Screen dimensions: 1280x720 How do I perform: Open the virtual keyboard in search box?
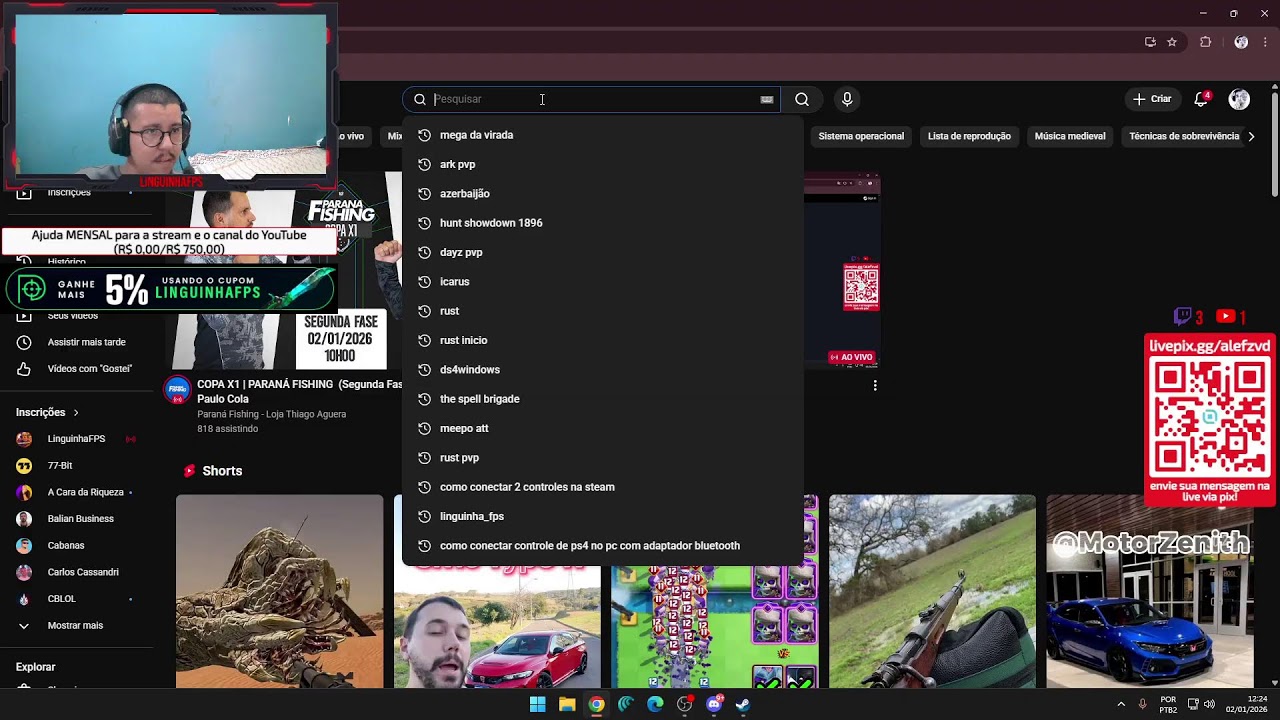point(767,99)
